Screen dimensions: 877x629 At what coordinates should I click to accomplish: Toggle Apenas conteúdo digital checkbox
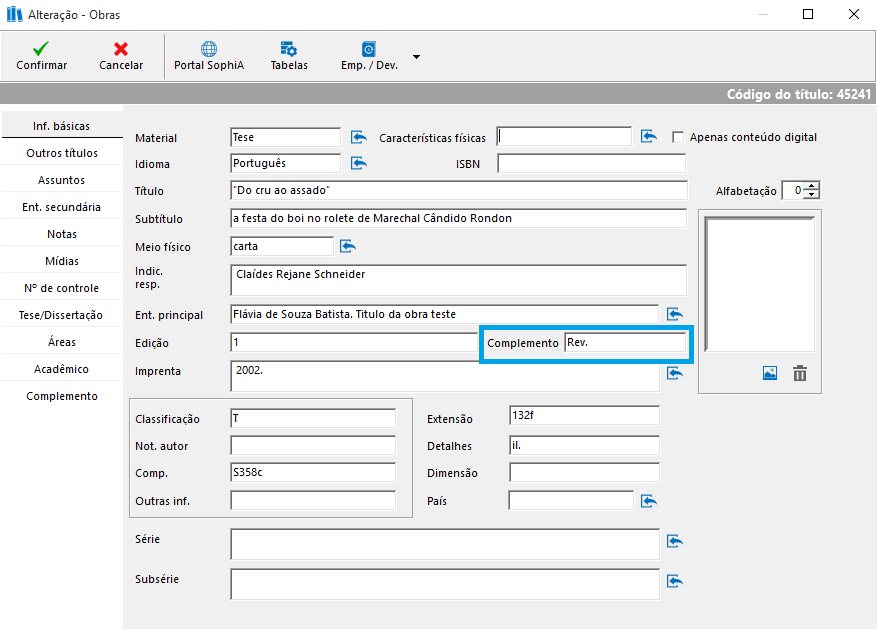point(678,137)
